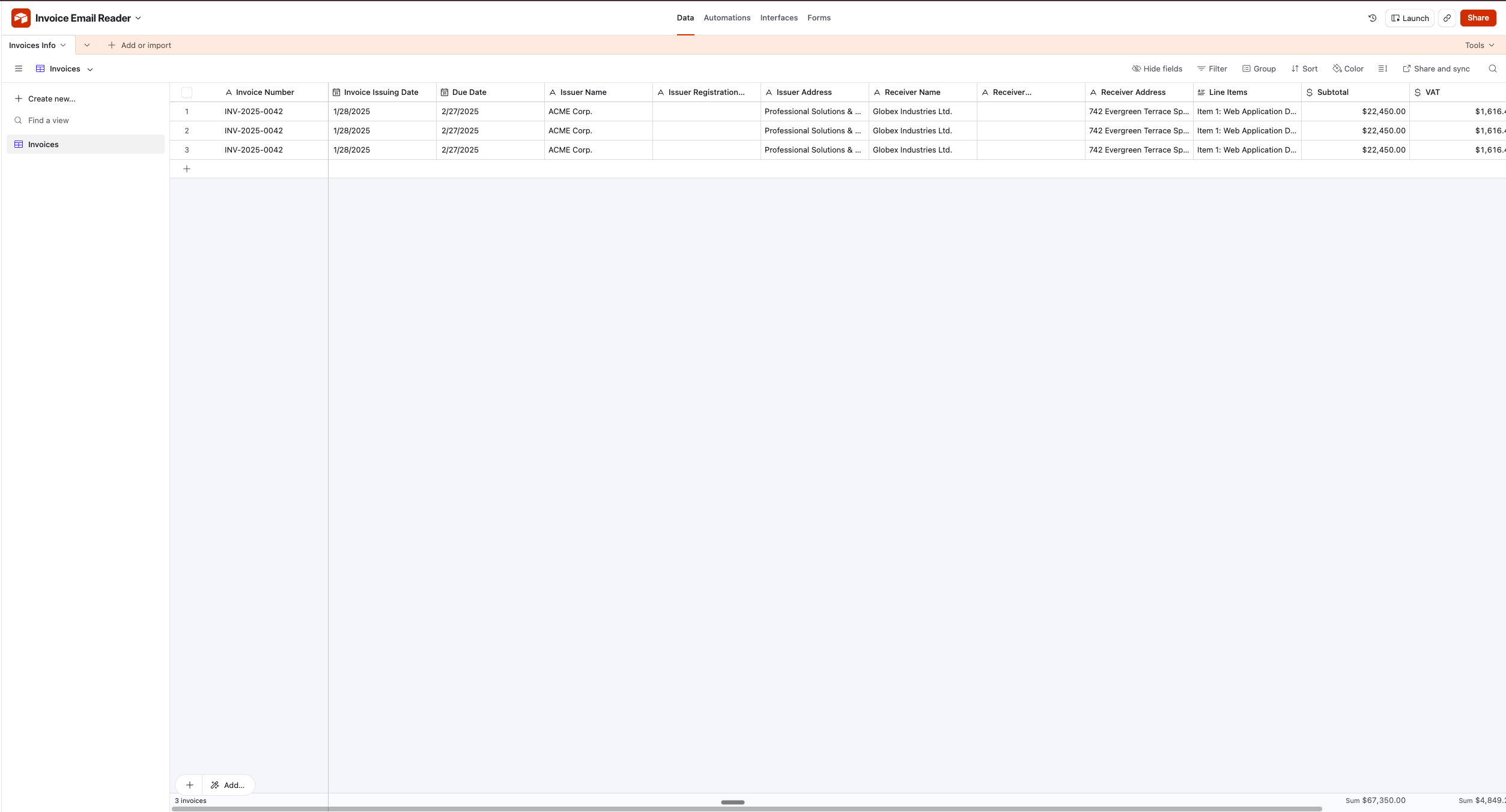Viewport: 1506px width, 812px height.
Task: Open the Interfaces tab
Action: (779, 18)
